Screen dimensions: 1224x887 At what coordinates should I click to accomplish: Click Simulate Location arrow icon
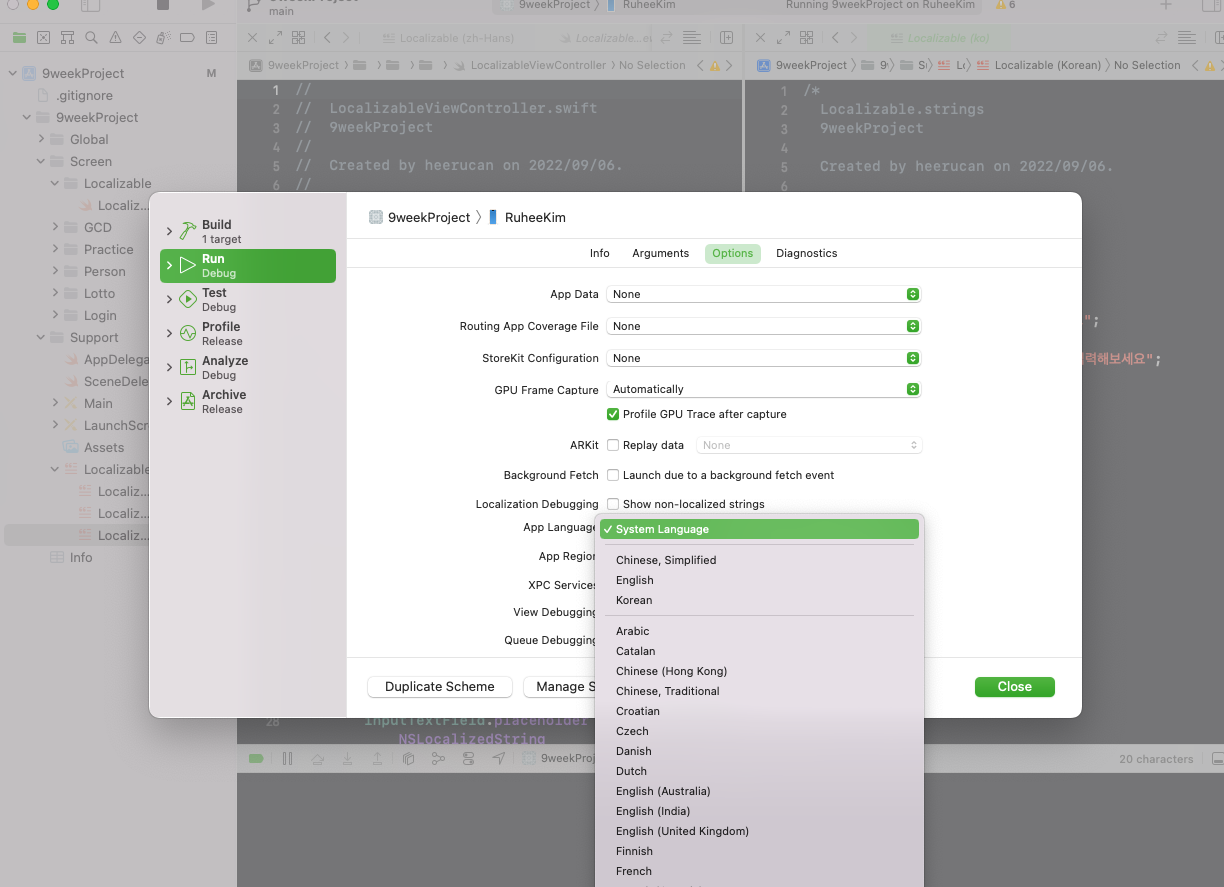(x=498, y=759)
